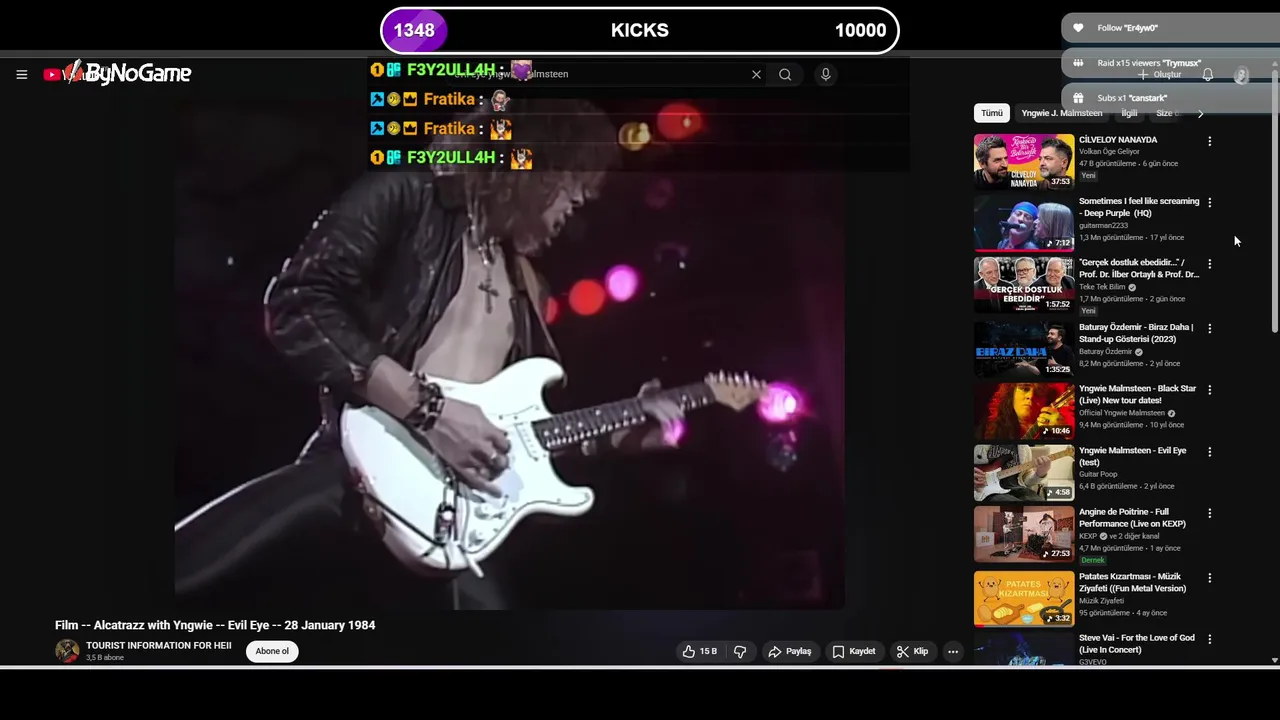Click the KICKS goal progress bar
1280x720 pixels.
[640, 30]
